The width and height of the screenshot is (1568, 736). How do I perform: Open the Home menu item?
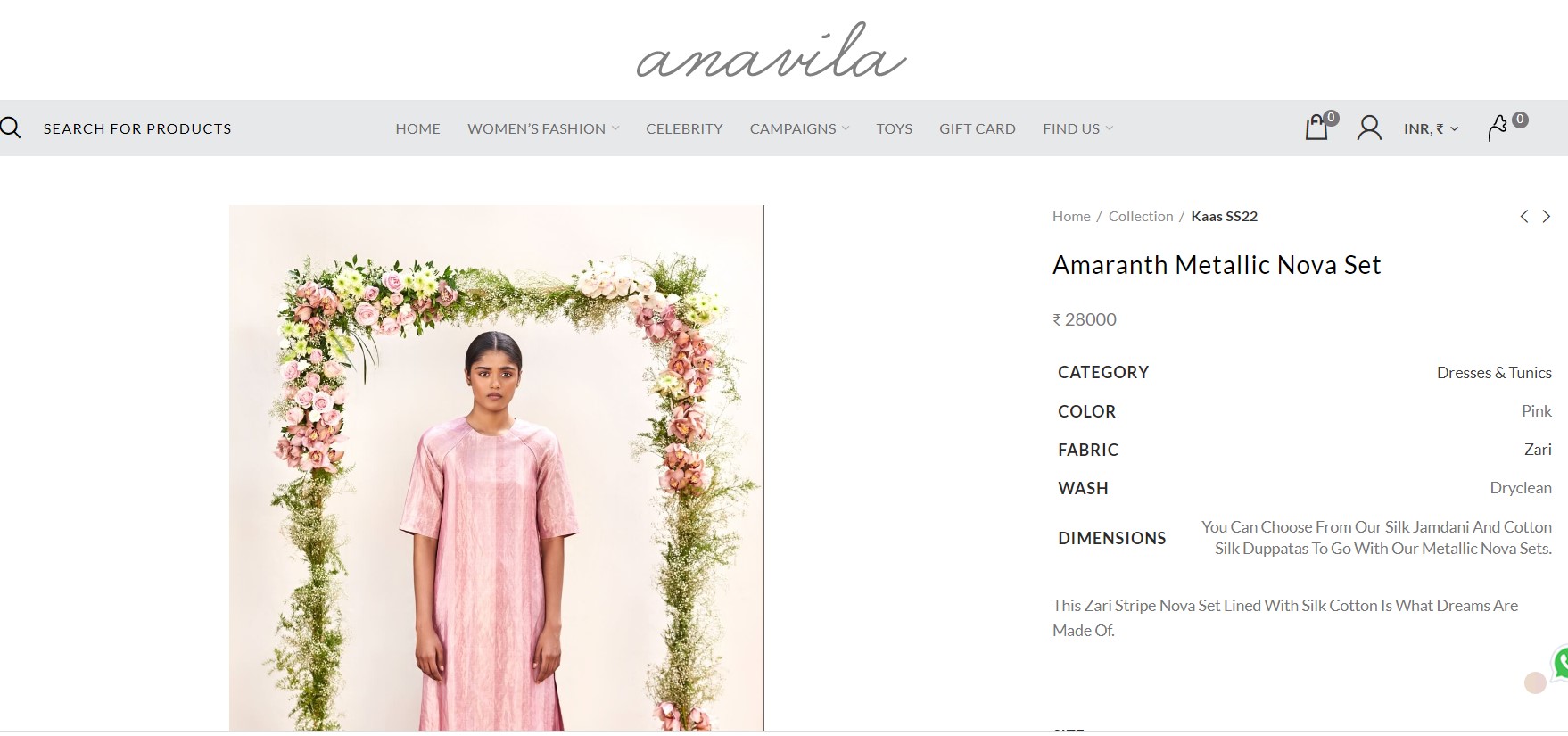pyautogui.click(x=418, y=128)
